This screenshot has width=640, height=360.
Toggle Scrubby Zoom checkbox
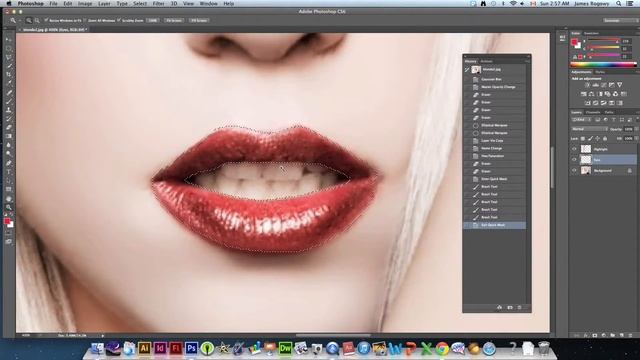[x=119, y=20]
